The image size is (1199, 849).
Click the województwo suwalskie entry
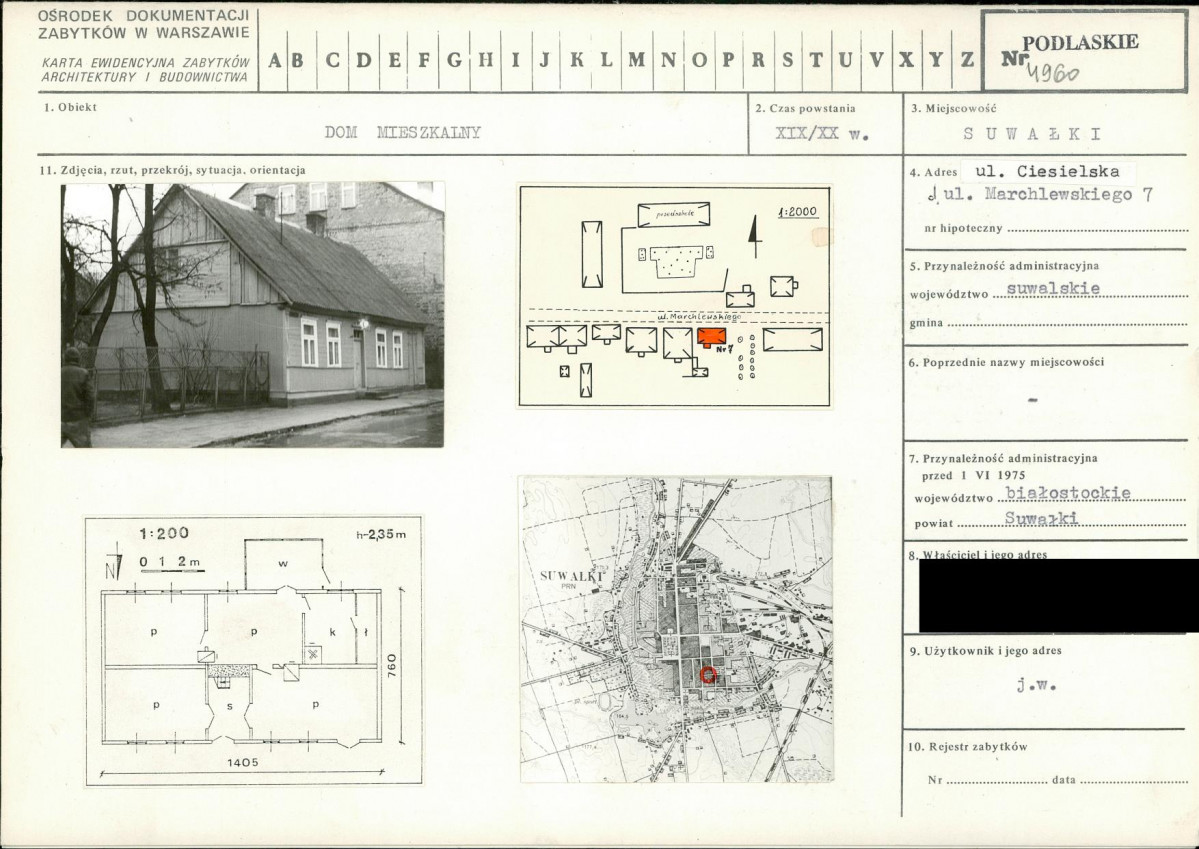point(1052,289)
